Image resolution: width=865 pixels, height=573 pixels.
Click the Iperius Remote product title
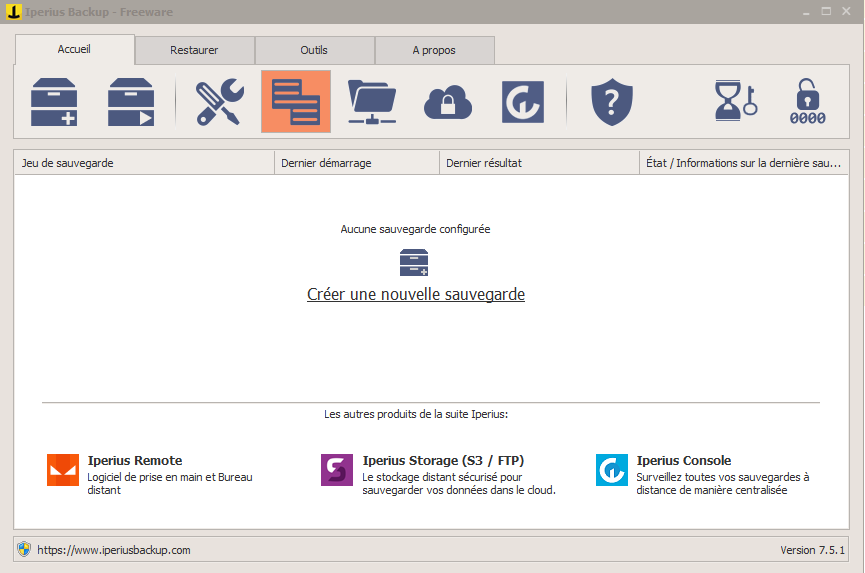click(x=135, y=460)
